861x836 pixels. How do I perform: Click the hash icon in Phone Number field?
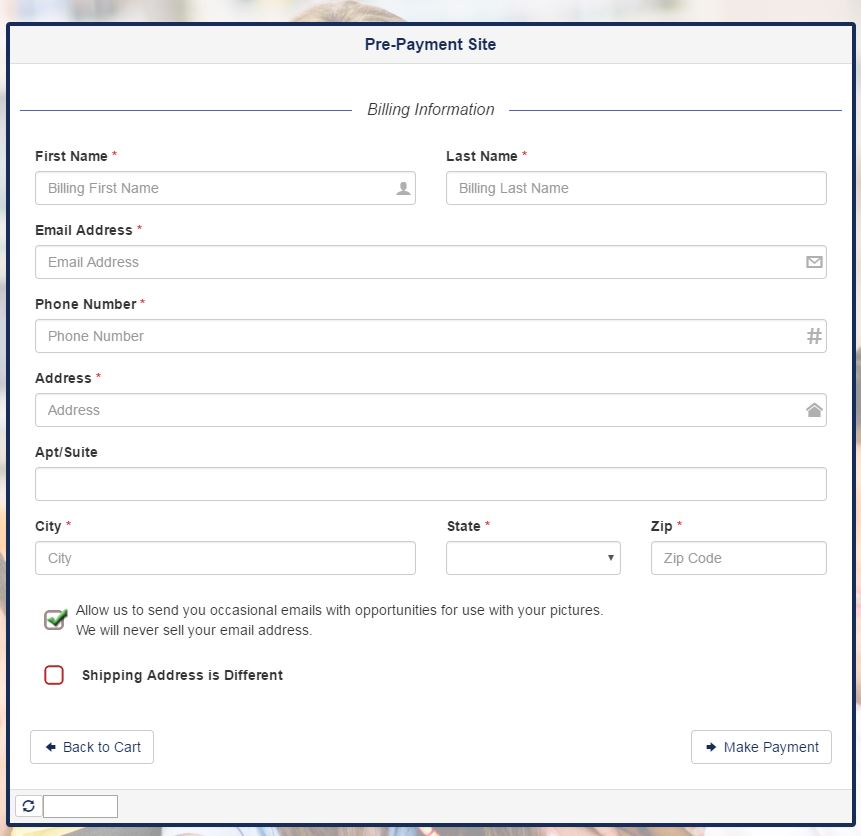point(814,336)
